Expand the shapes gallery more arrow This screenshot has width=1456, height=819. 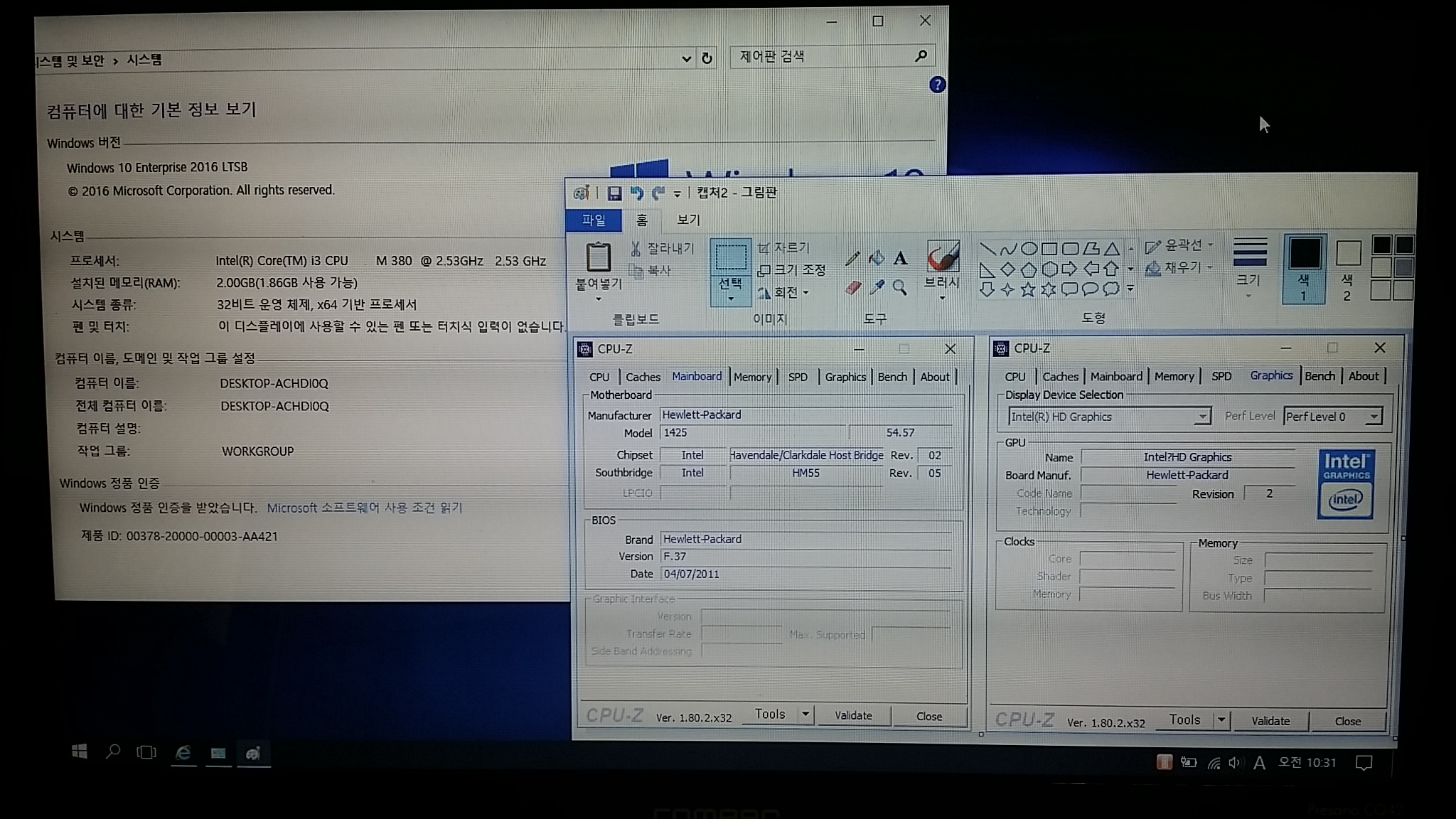pos(1130,289)
